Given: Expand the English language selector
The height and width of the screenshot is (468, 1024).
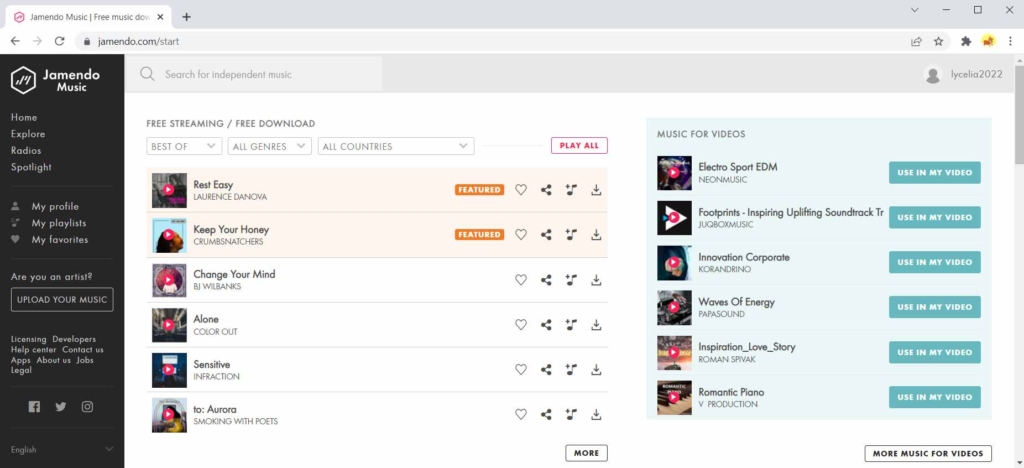Looking at the screenshot, I should point(62,450).
